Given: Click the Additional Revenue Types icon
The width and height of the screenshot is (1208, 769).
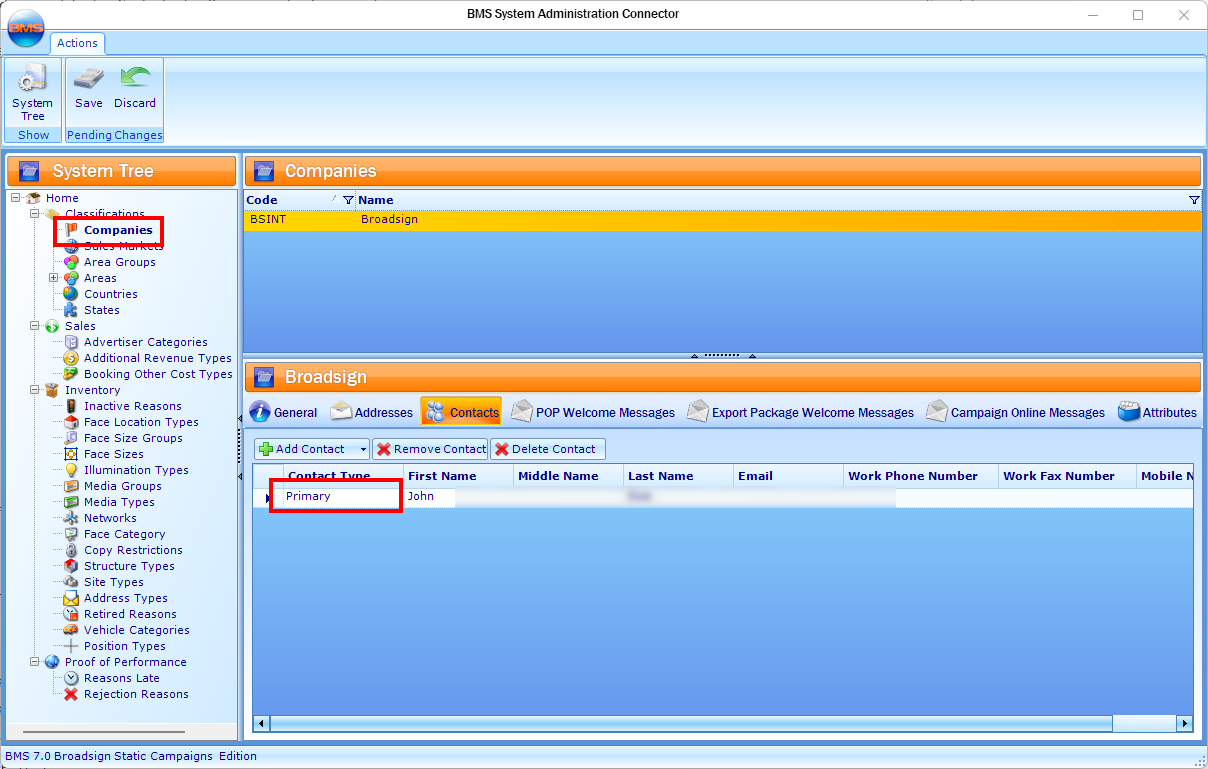Looking at the screenshot, I should [71, 358].
